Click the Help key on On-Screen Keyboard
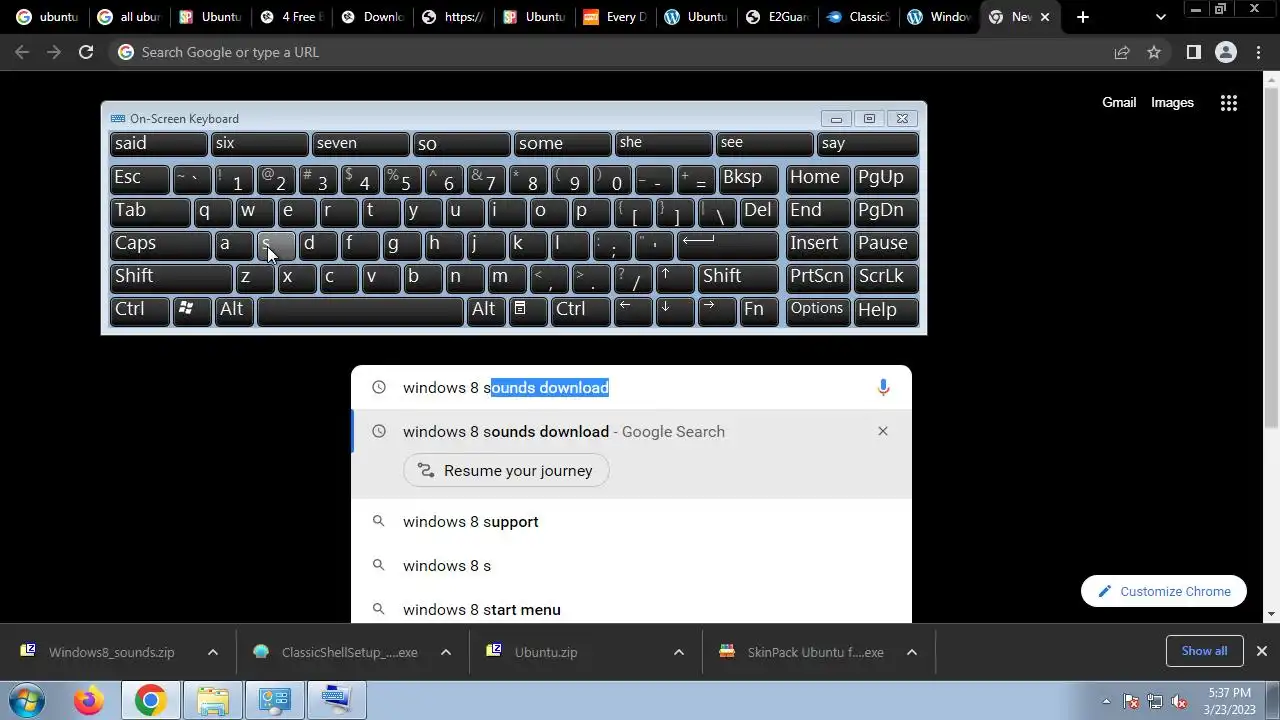Screen dimensions: 1280x720 click(x=886, y=310)
